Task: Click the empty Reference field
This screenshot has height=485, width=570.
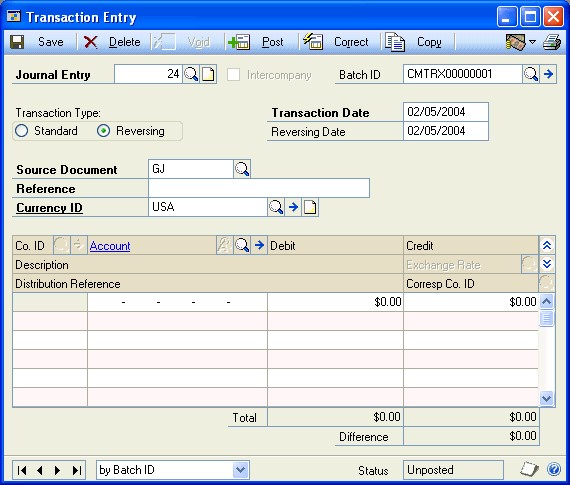Action: pos(259,188)
